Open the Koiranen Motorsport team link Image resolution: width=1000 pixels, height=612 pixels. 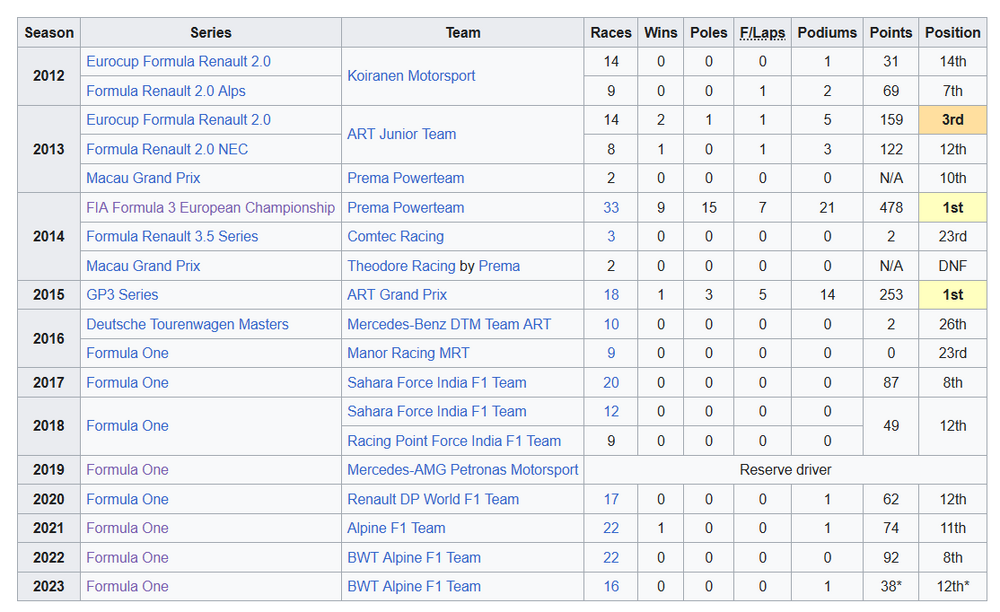point(411,76)
